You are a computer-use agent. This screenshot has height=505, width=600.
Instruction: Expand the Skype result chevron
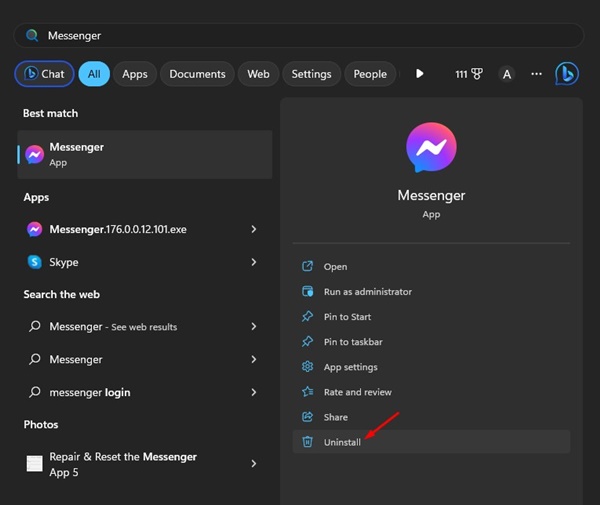pyautogui.click(x=254, y=262)
